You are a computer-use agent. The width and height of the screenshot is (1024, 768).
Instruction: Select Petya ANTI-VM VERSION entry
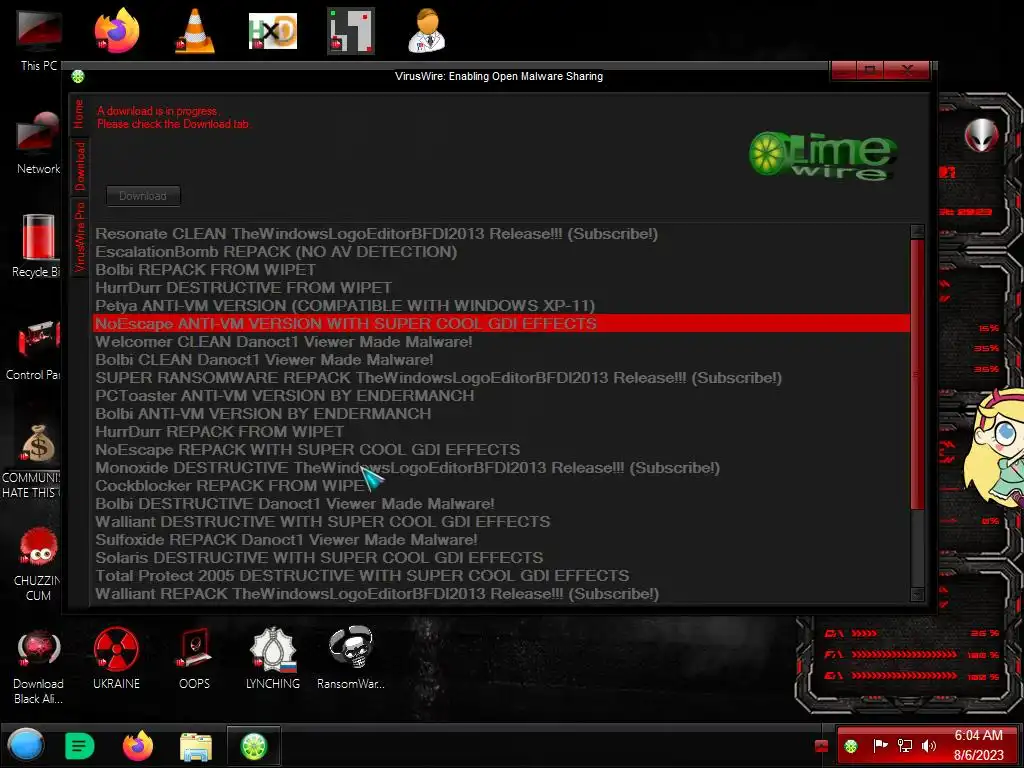tap(502, 306)
